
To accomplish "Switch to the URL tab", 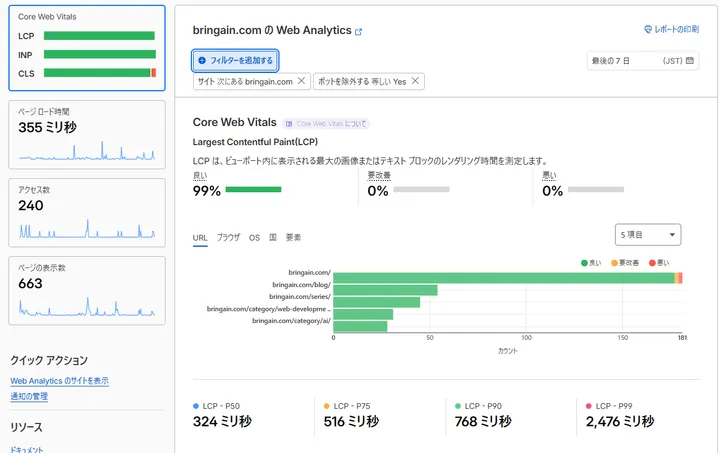I will 200,238.
